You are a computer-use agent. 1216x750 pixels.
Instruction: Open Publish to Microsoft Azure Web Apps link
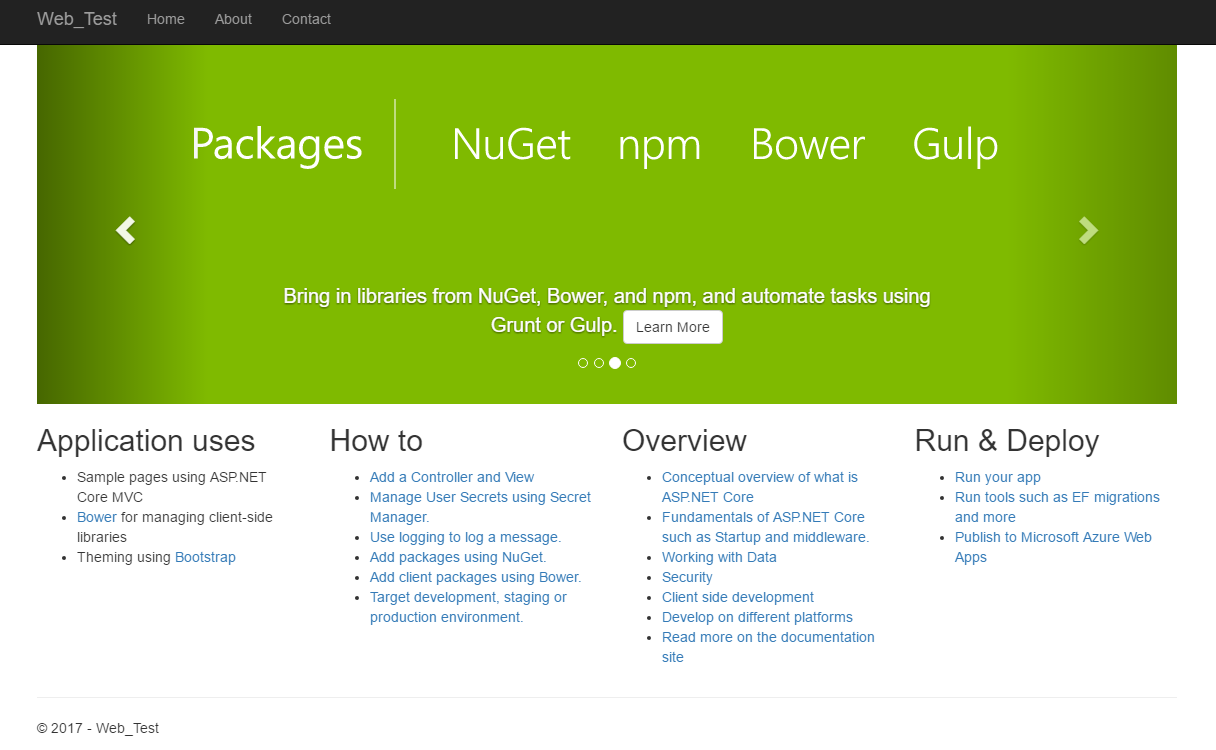[1053, 547]
